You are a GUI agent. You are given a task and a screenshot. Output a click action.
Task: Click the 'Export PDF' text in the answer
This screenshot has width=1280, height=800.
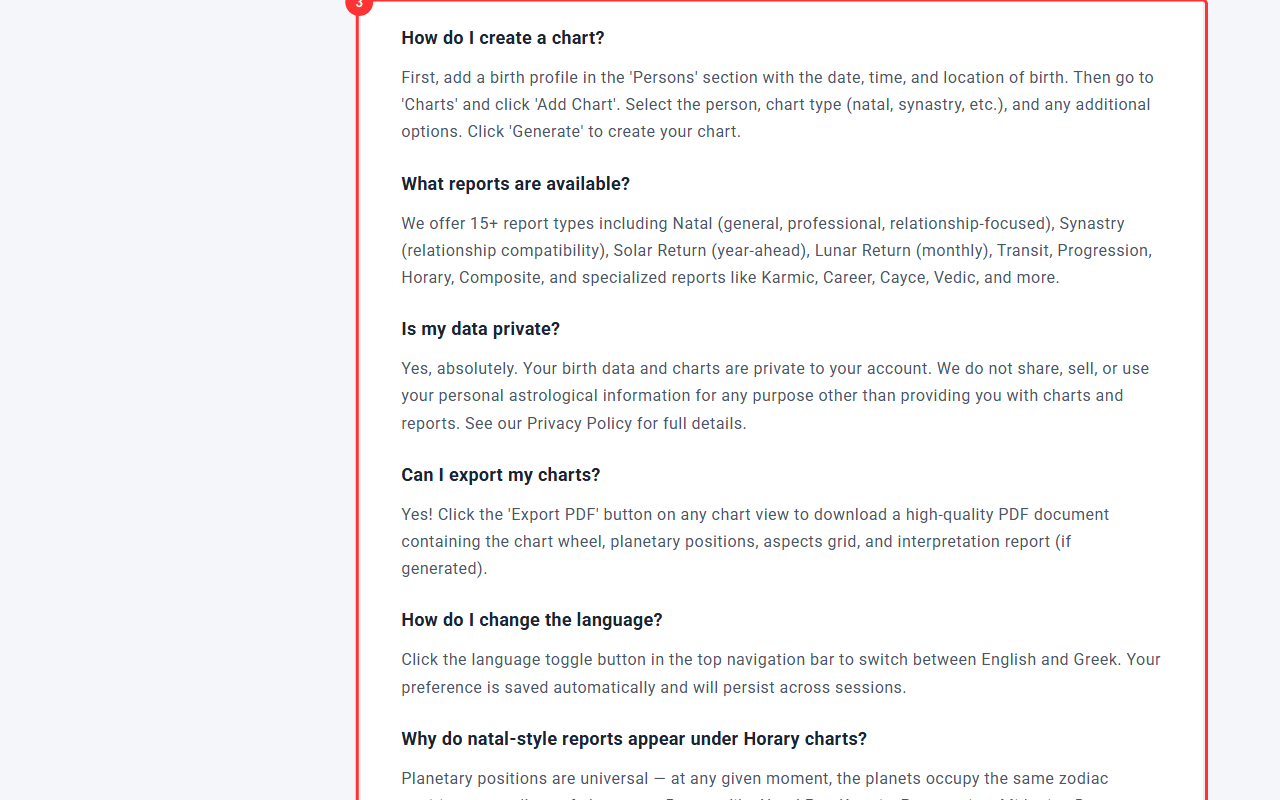[554, 515]
